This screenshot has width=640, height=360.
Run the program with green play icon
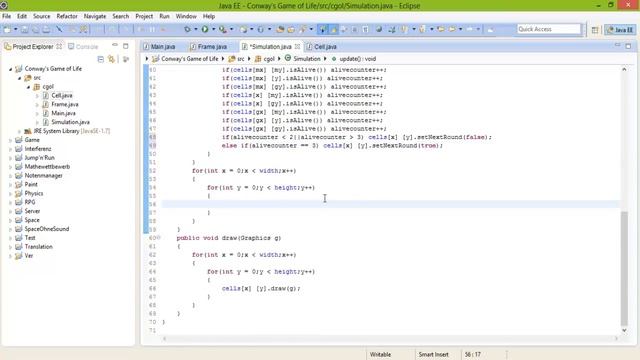coord(205,29)
